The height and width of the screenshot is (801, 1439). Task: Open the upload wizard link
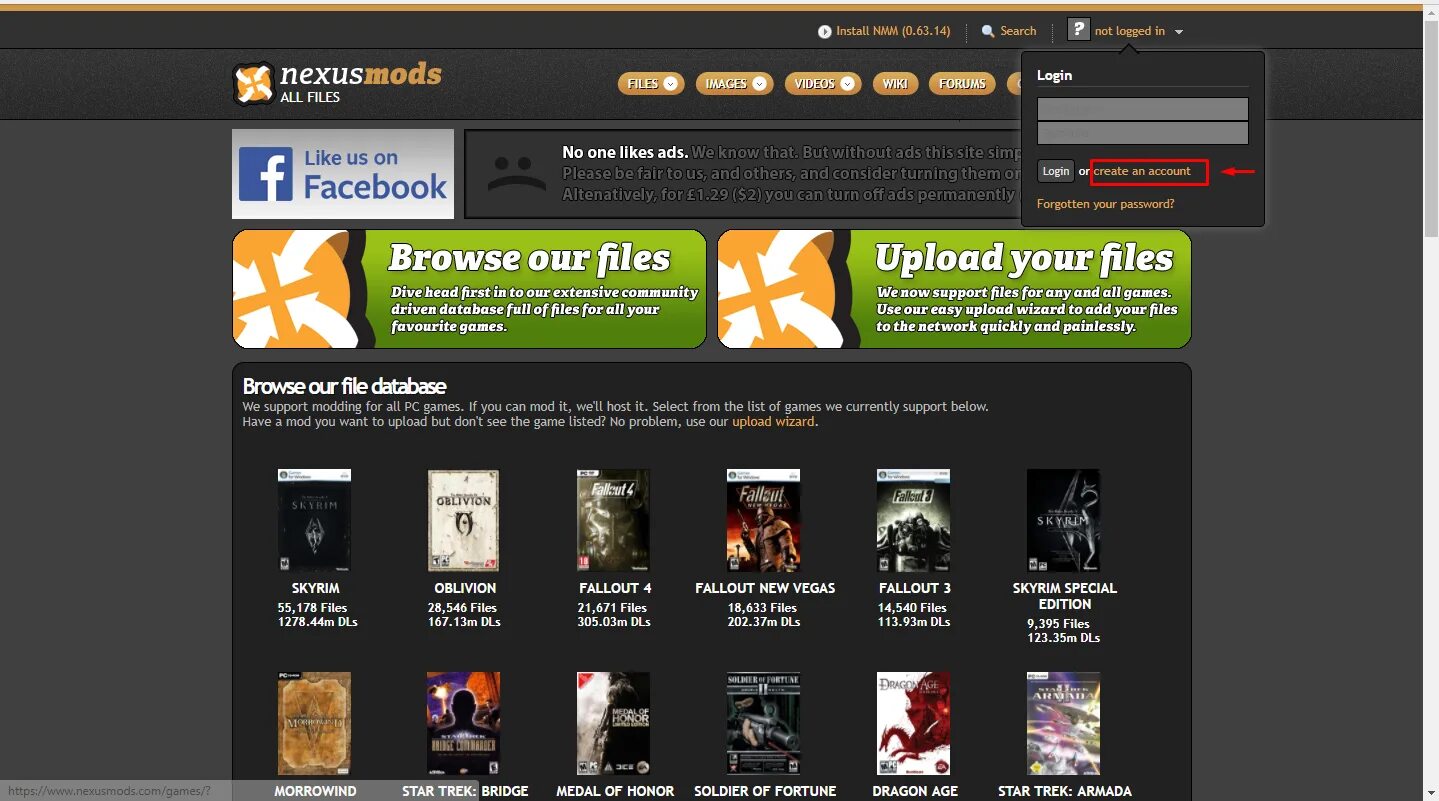pos(773,422)
